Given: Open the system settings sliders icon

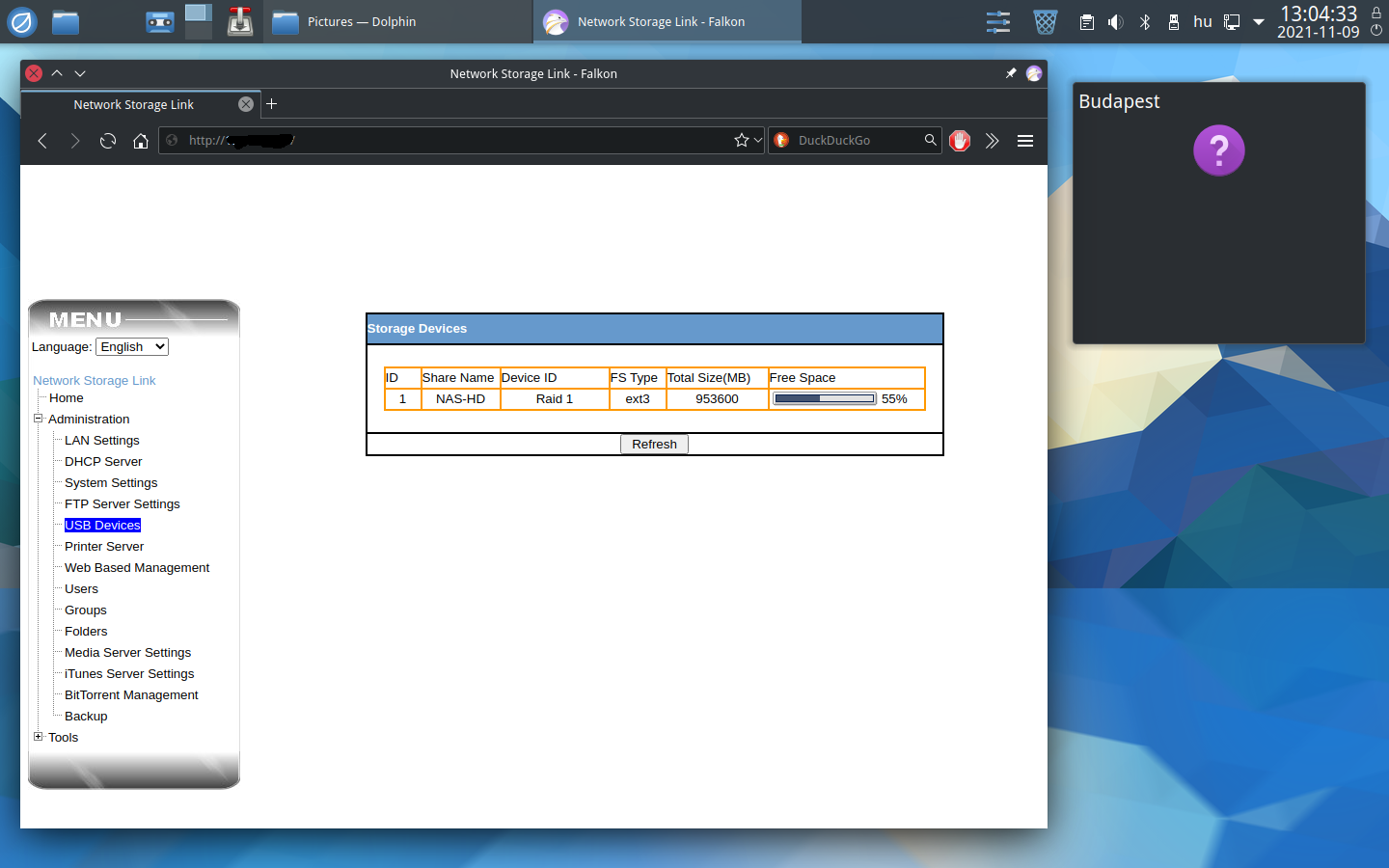Looking at the screenshot, I should [998, 21].
